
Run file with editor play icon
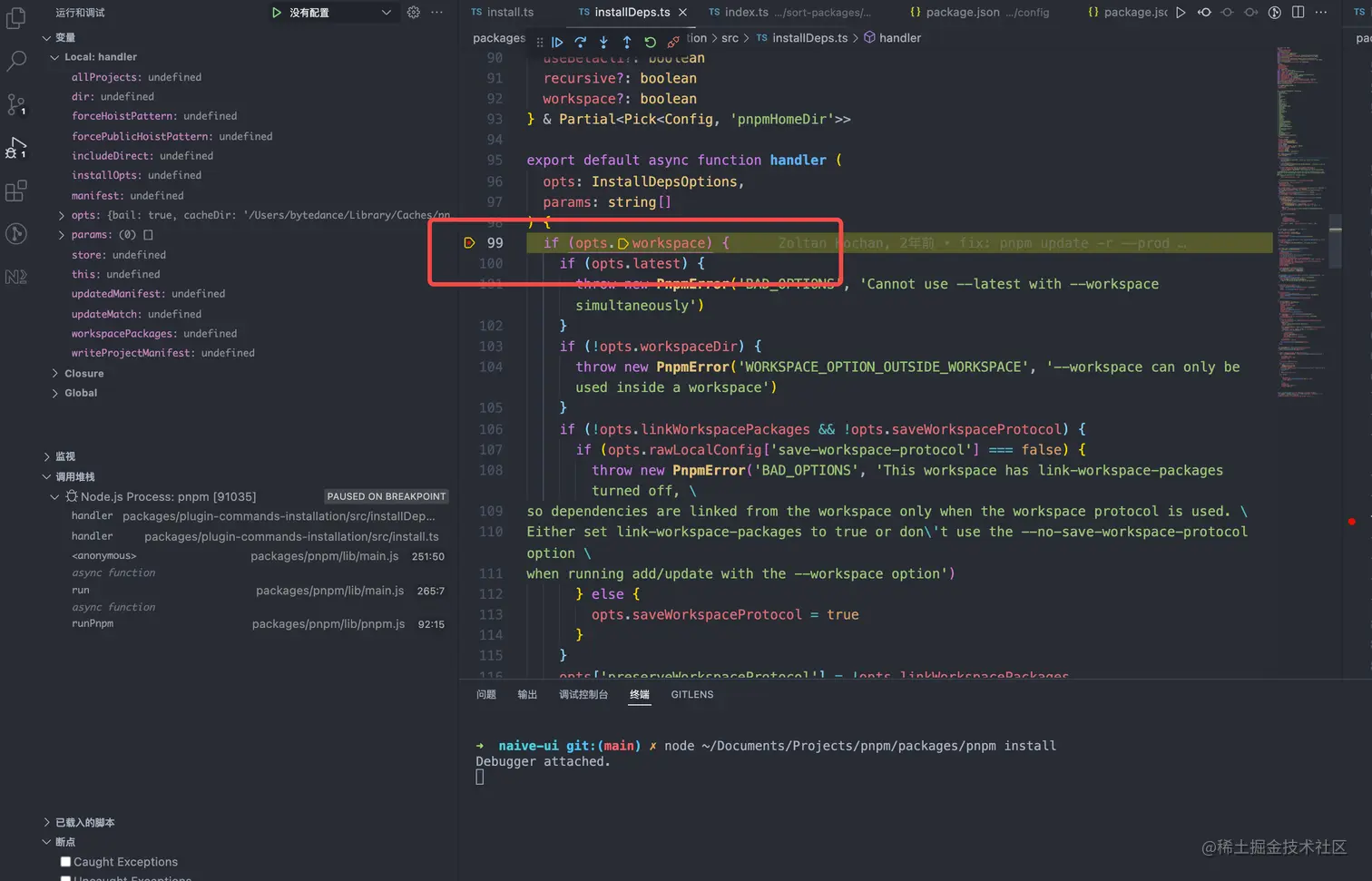[1181, 13]
